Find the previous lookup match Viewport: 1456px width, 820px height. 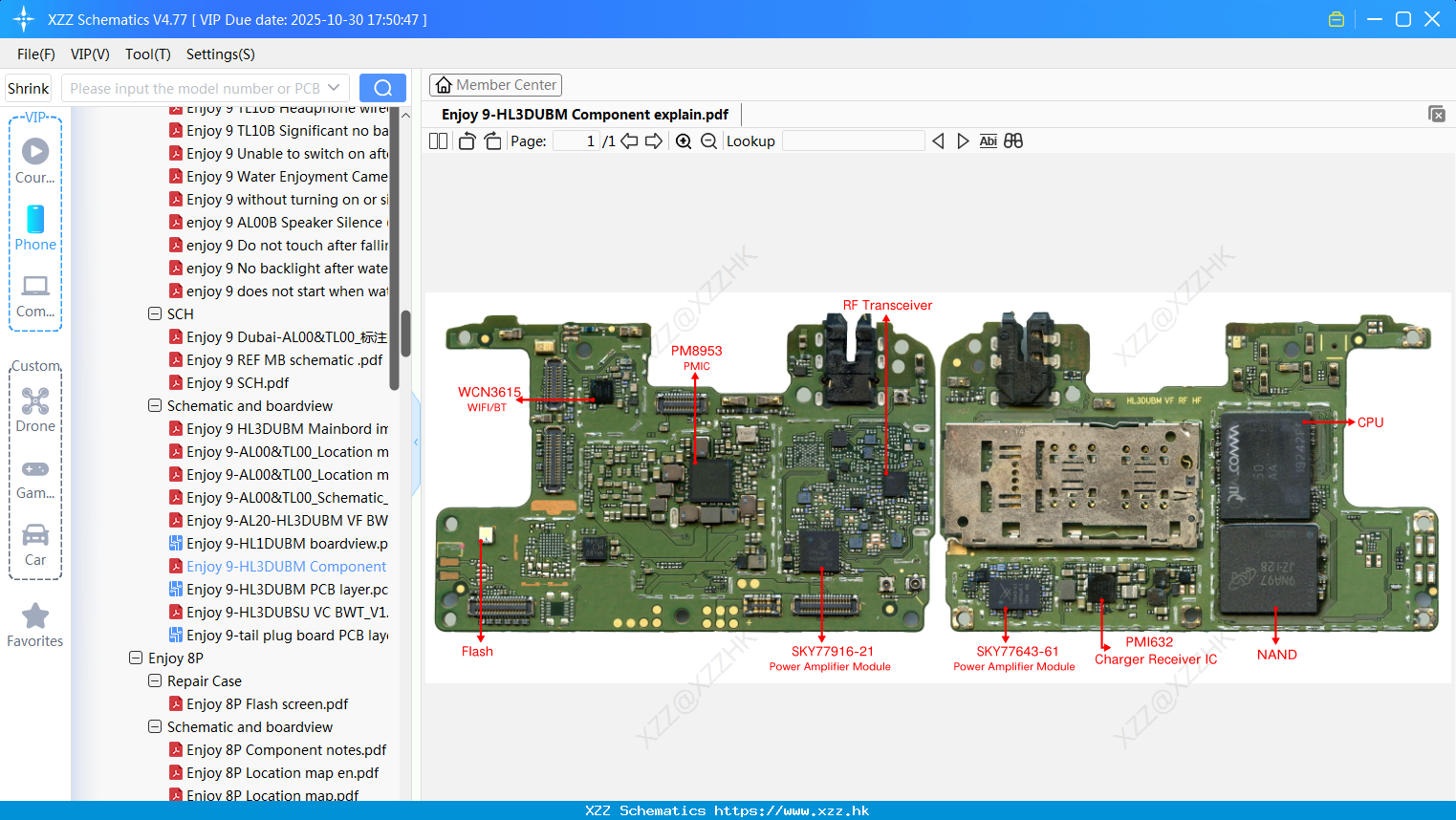click(938, 141)
